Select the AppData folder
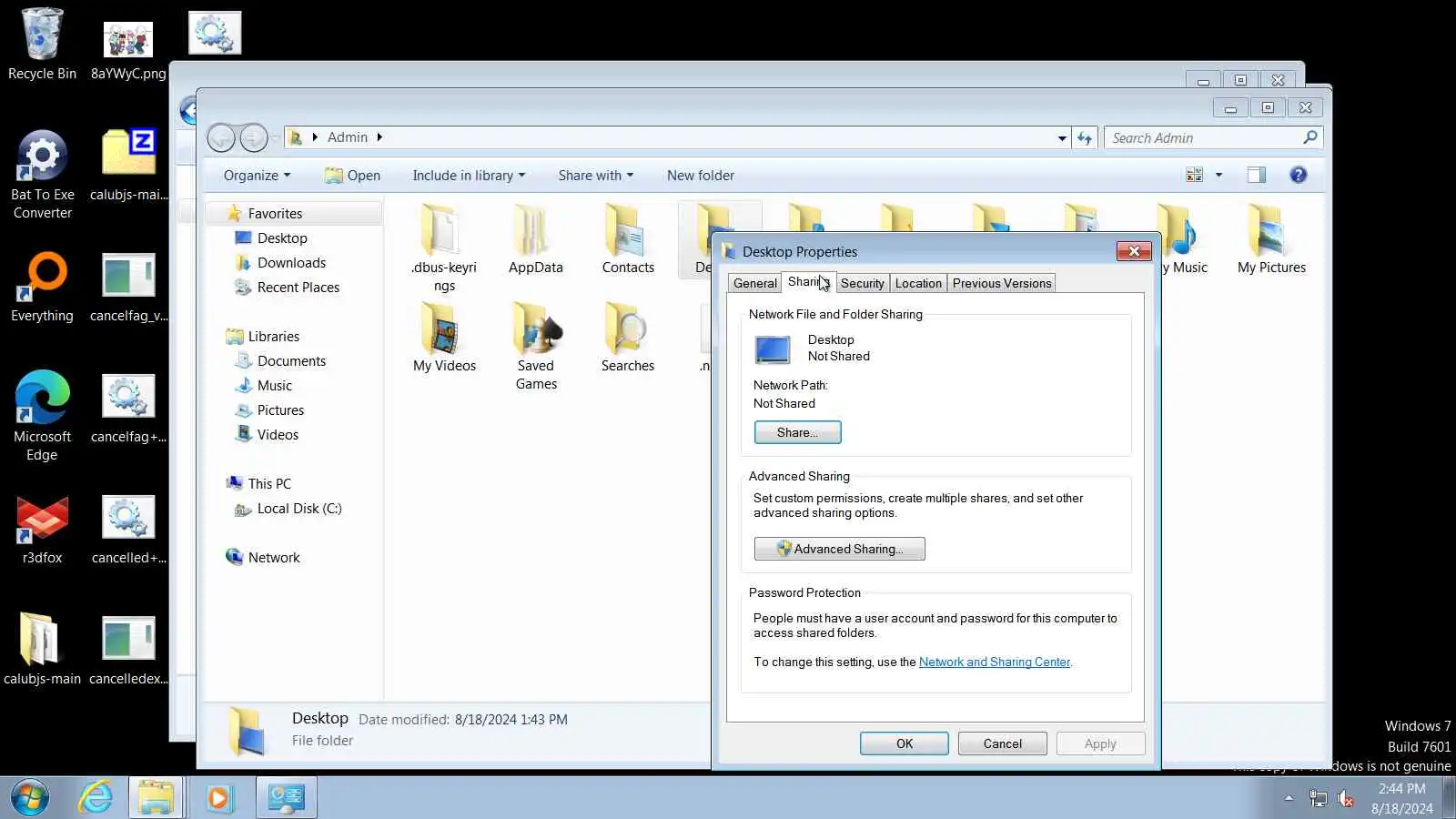 535,240
